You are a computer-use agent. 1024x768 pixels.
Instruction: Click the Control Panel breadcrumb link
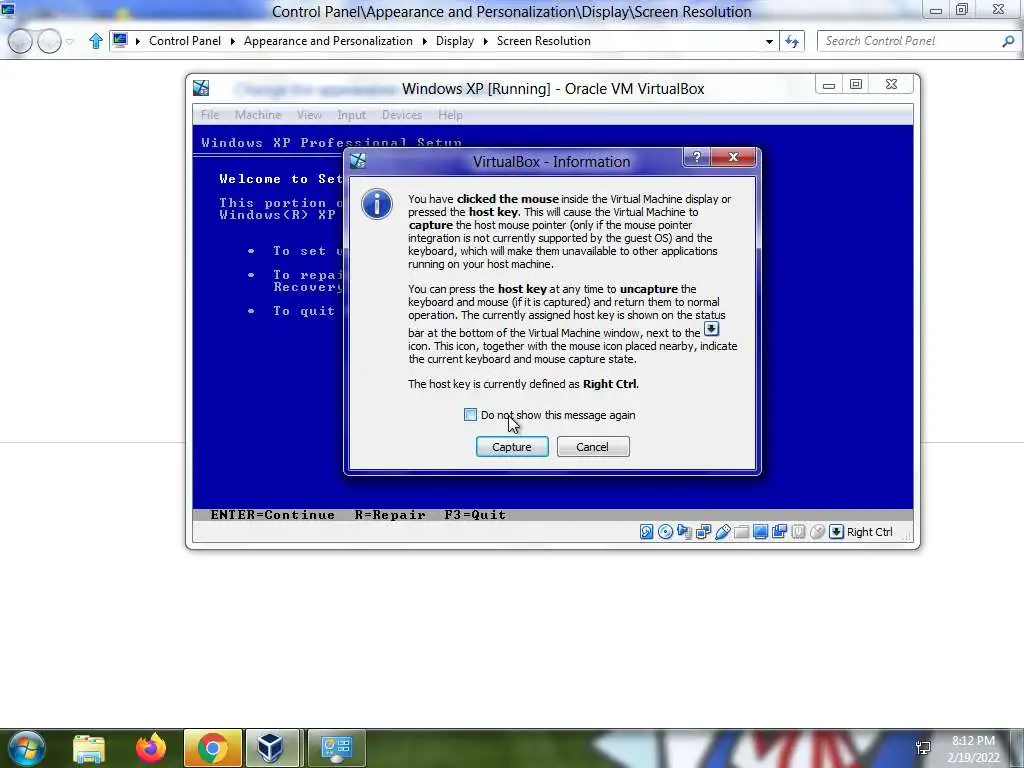pos(185,40)
